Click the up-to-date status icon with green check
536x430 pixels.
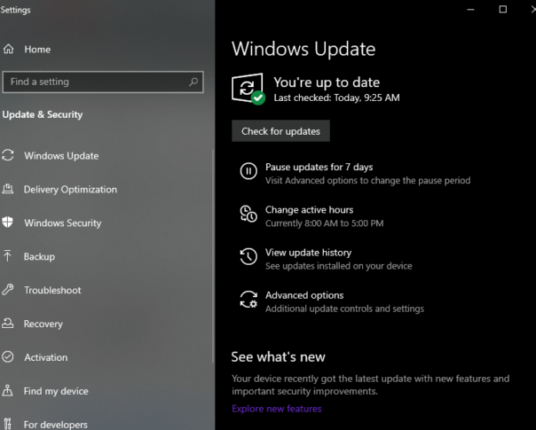click(249, 89)
